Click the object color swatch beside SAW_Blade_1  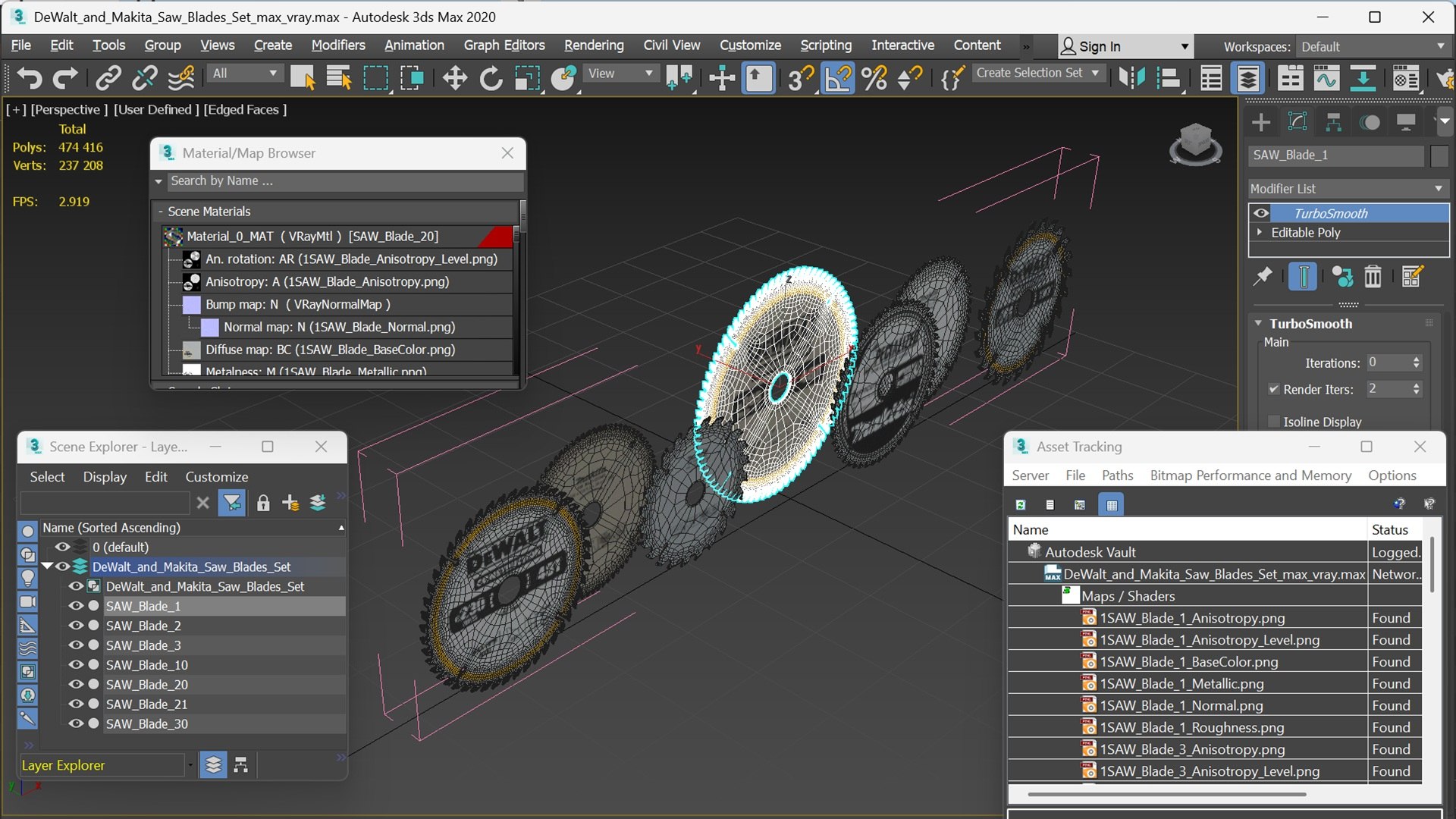[x=1439, y=155]
